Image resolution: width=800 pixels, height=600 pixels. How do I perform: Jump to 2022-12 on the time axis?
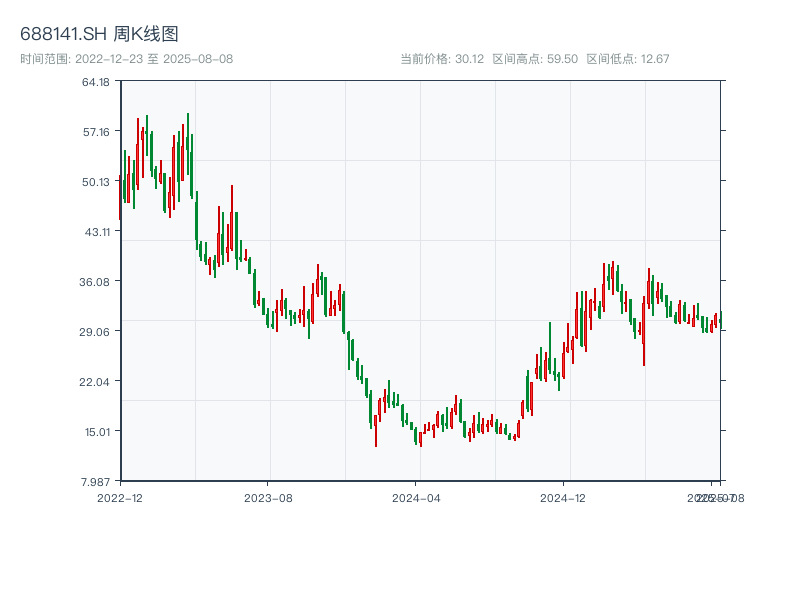point(119,497)
